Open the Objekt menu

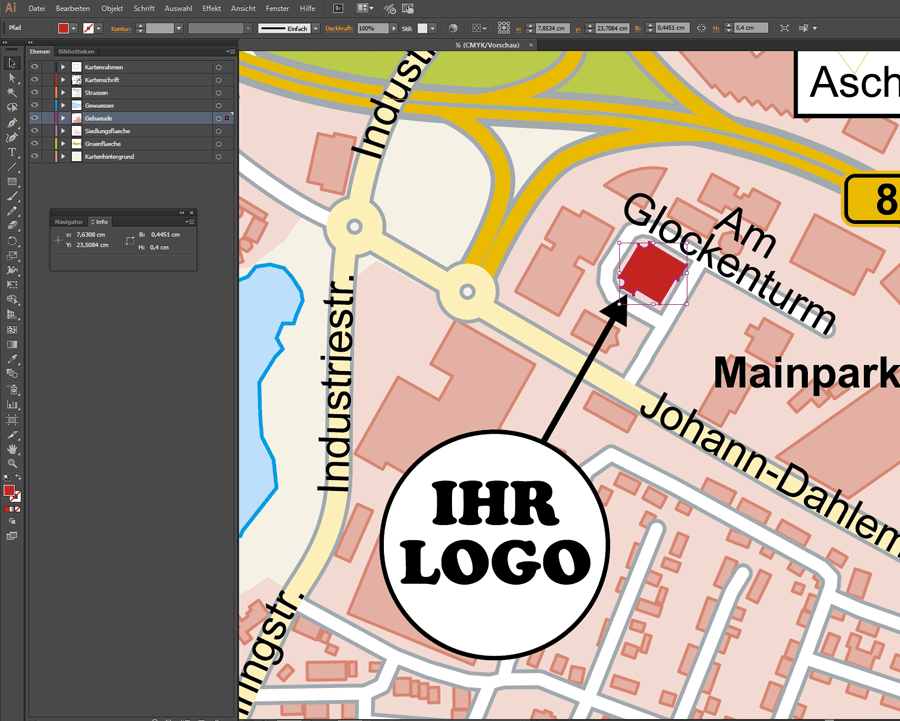tap(112, 8)
